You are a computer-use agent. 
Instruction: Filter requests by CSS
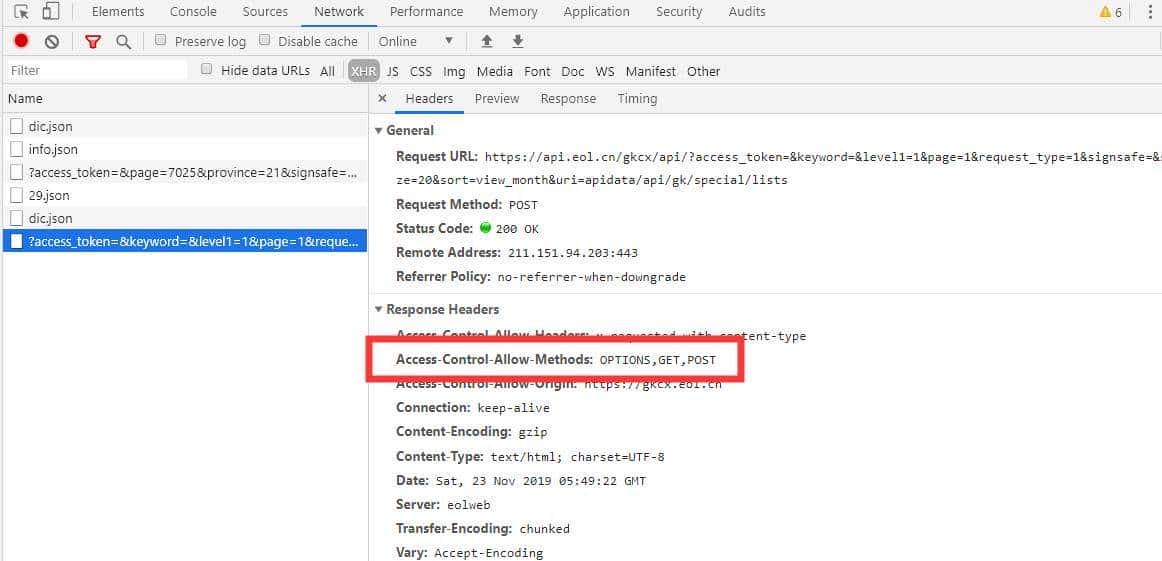point(421,71)
